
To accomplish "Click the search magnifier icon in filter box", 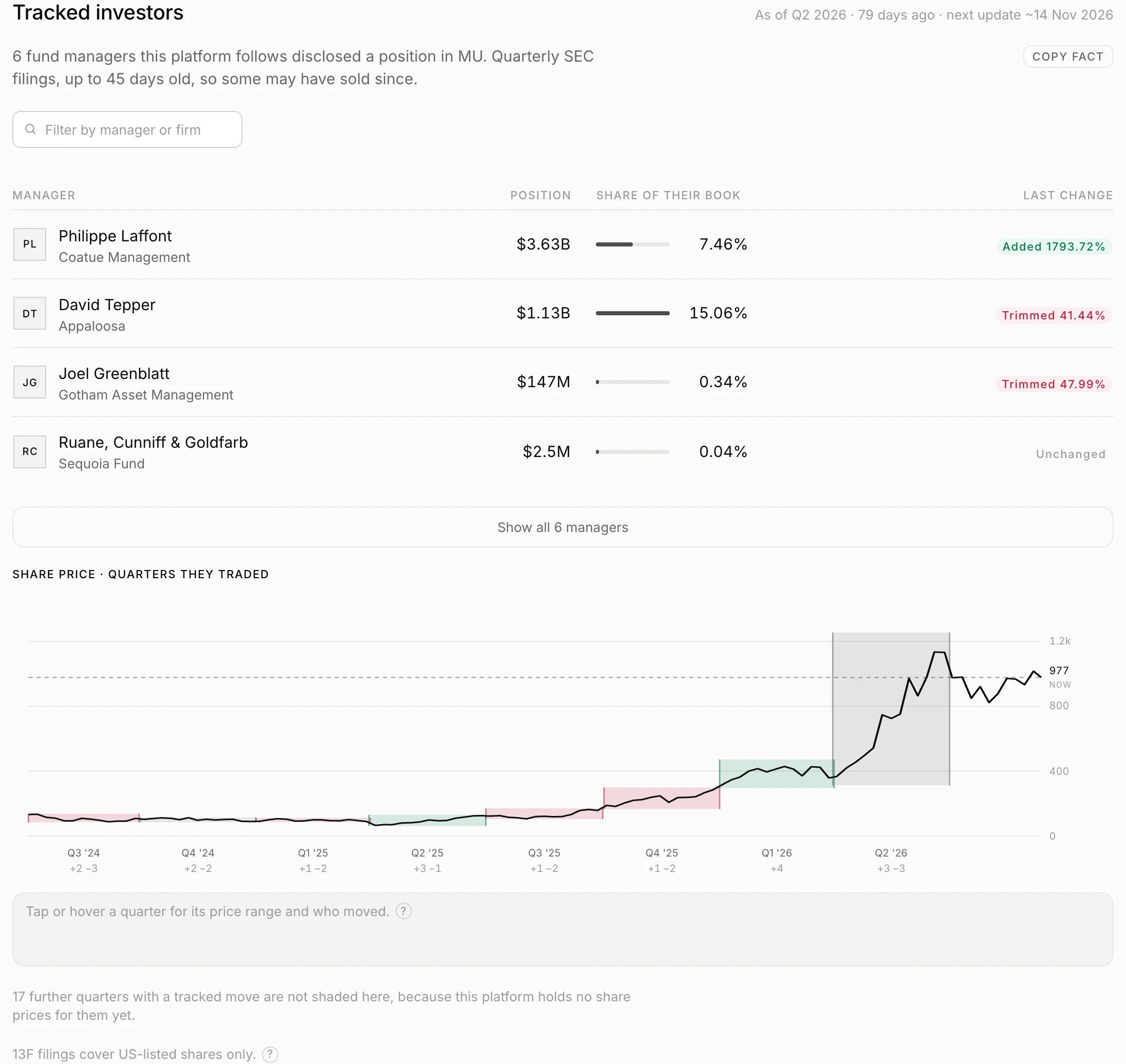I will point(31,129).
